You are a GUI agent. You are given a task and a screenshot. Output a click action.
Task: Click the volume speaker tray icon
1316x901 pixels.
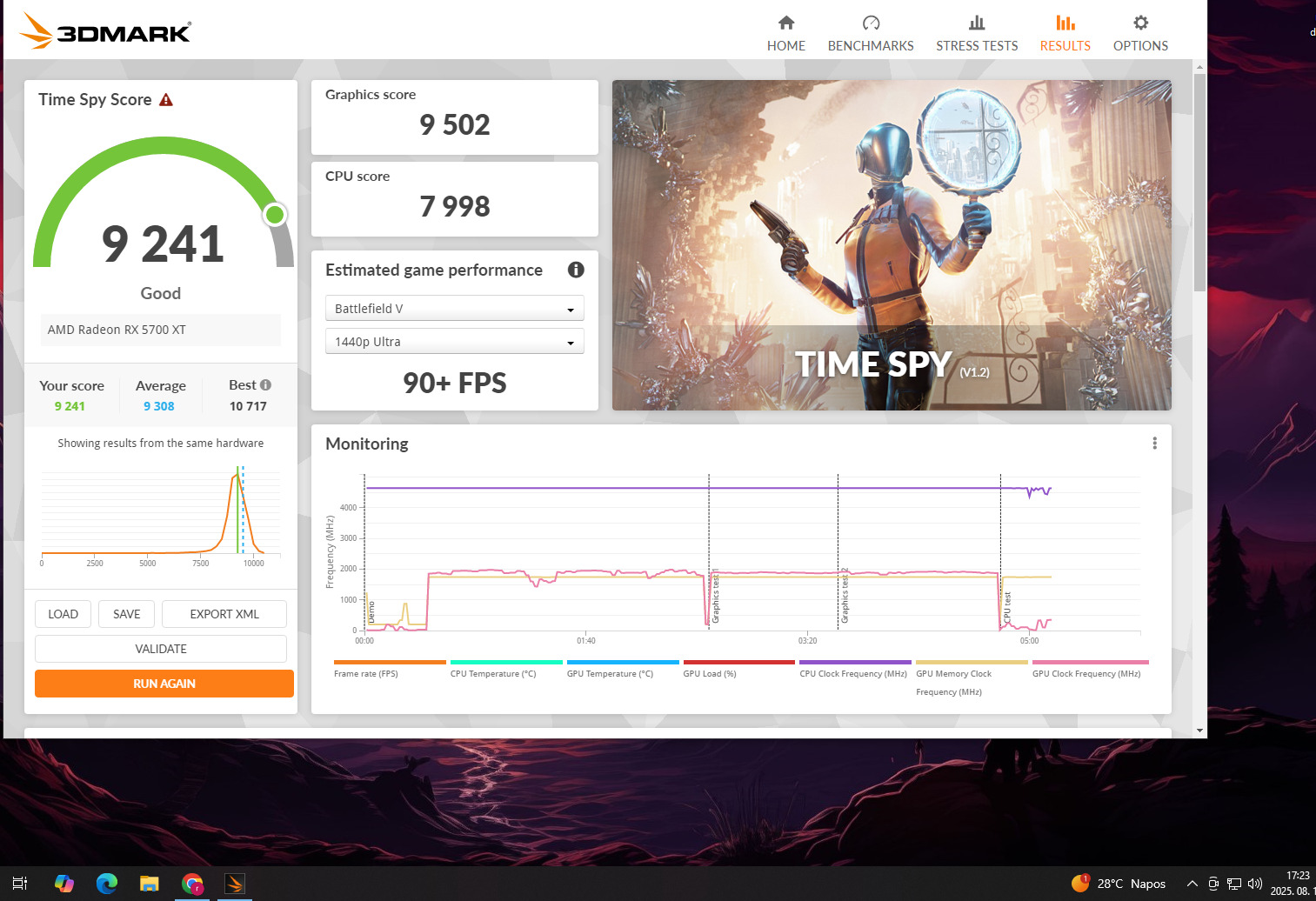click(1254, 884)
